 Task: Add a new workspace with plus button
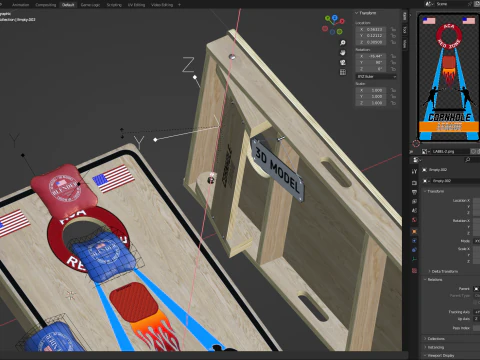coord(179,5)
